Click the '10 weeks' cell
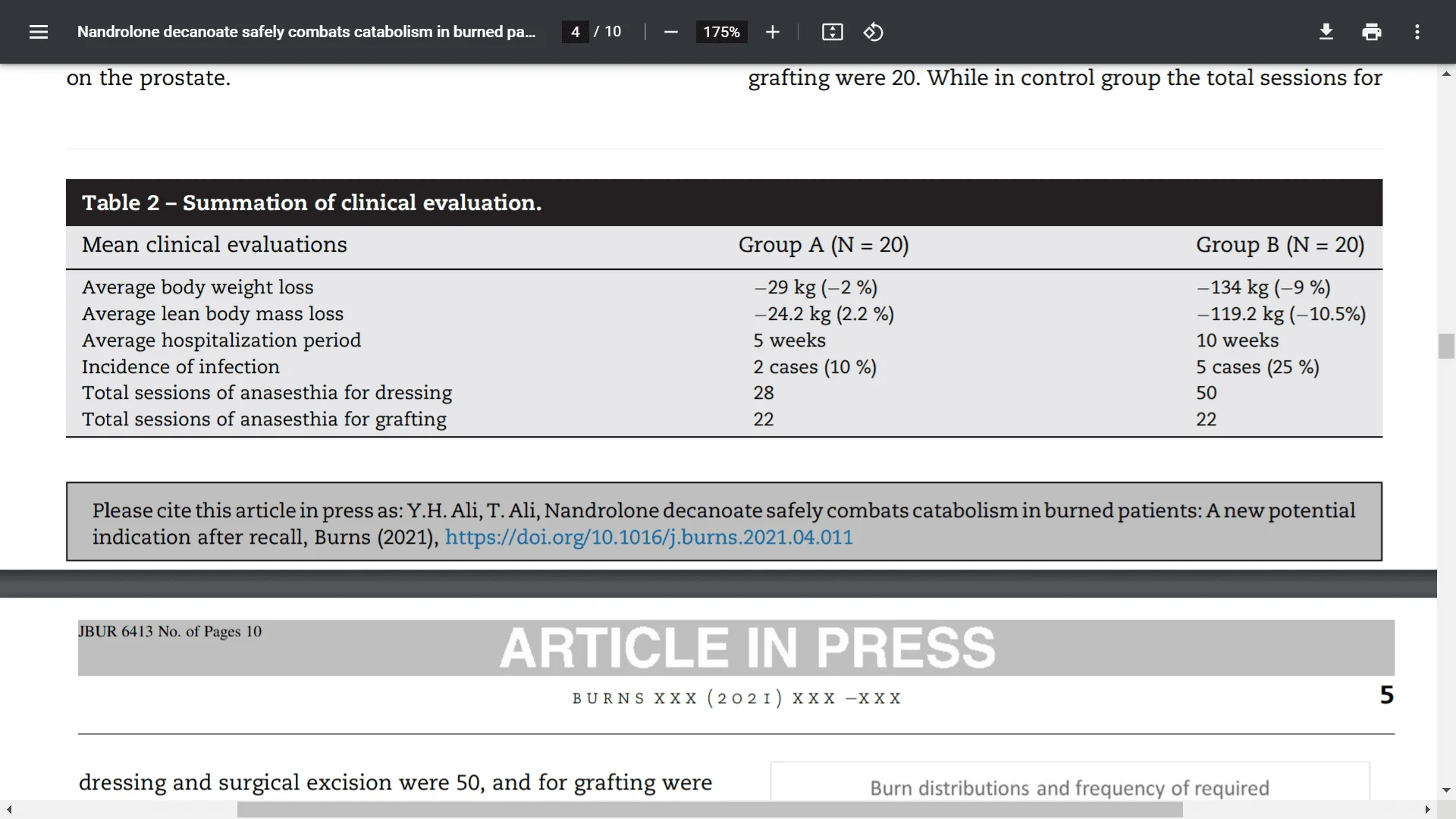This screenshot has height=819, width=1456. click(1238, 340)
